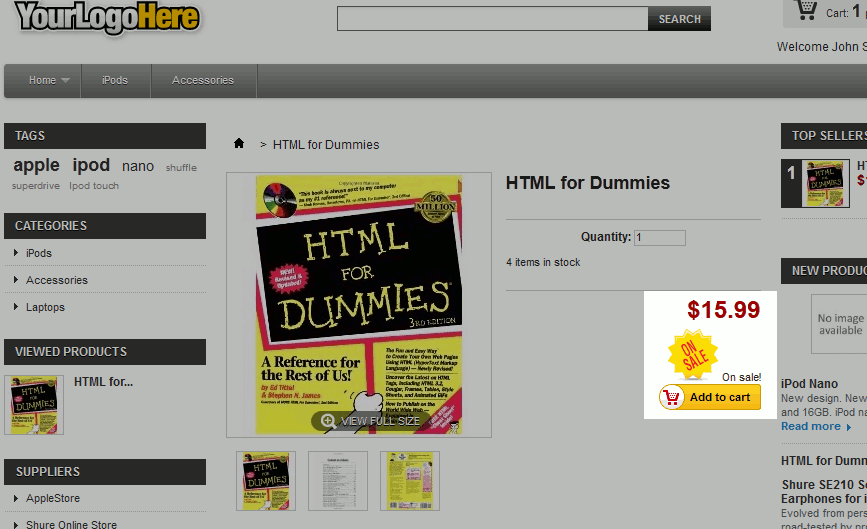Image resolution: width=867 pixels, height=529 pixels.
Task: Open the shopping cart icon
Action: 805,9
